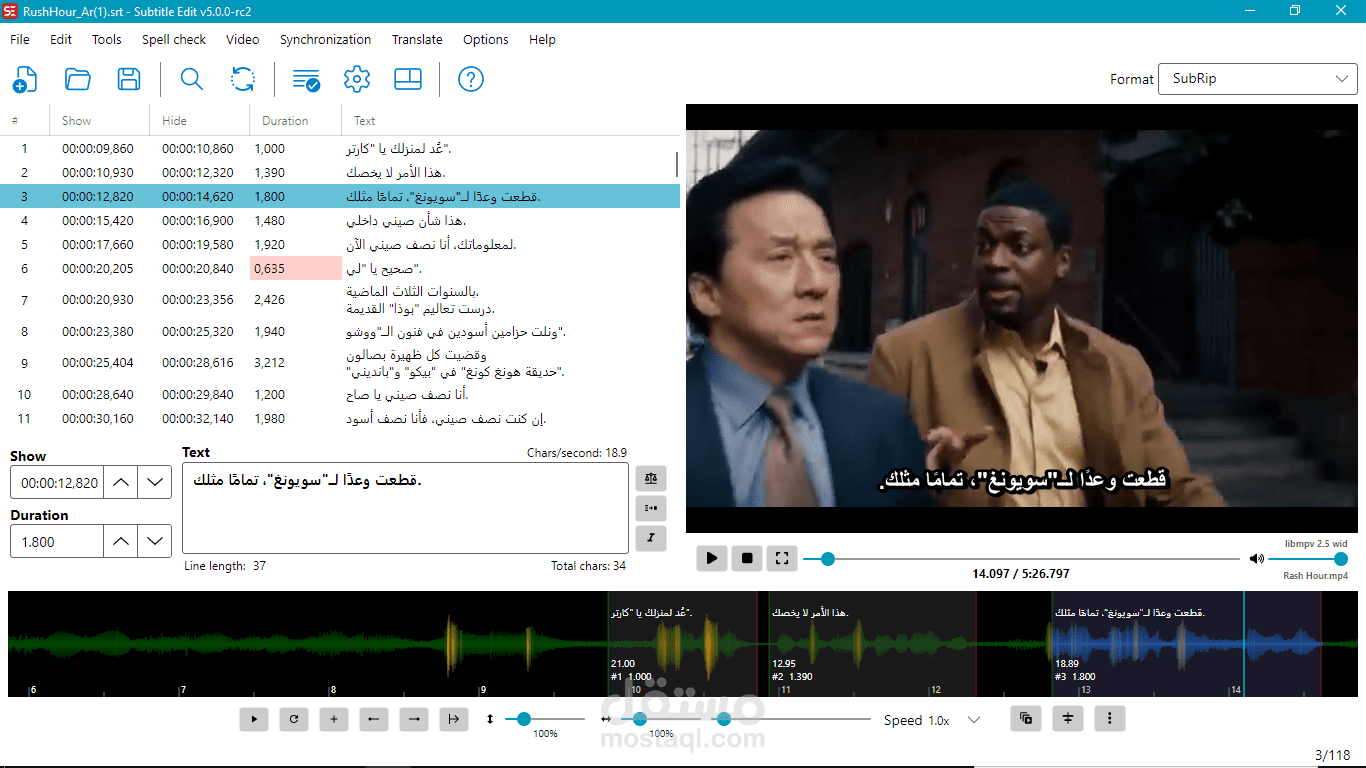Screen dimensions: 1366x768
Task: Open help via the question mark icon
Action: (471, 79)
